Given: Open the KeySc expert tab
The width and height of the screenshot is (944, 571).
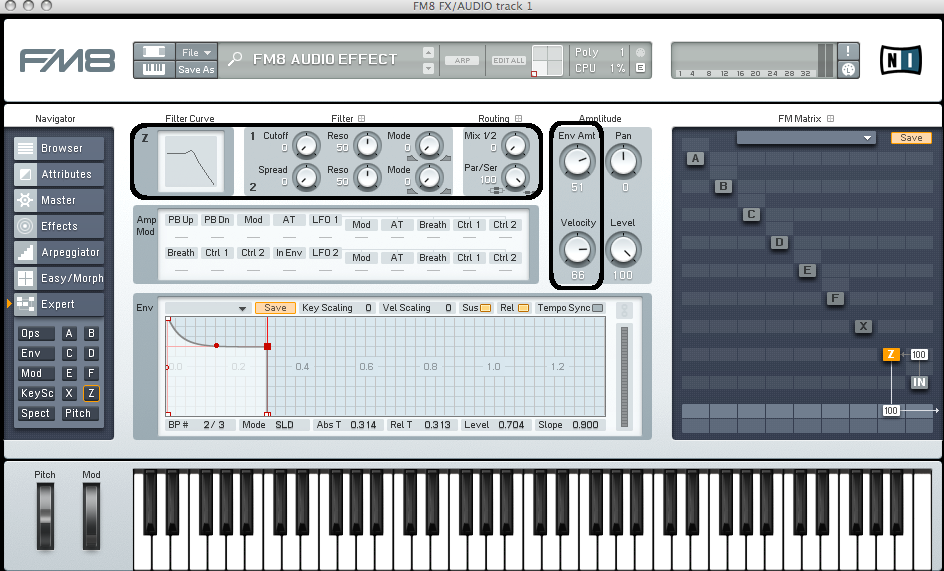Looking at the screenshot, I should 36,393.
